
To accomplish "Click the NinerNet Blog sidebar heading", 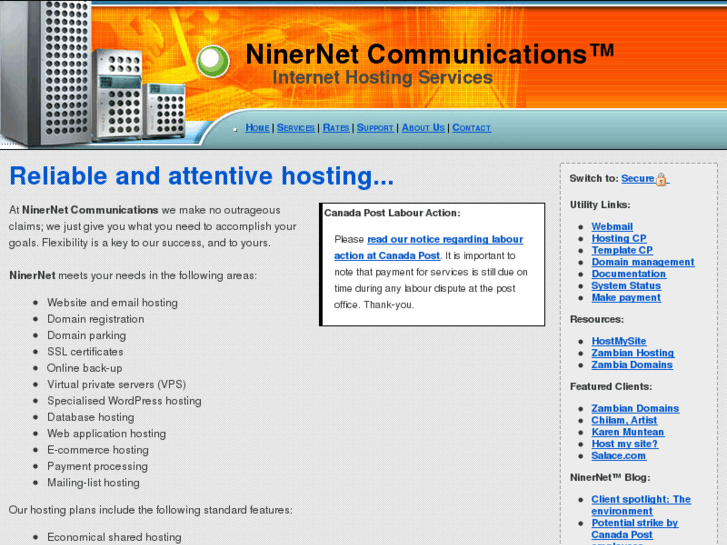I will pos(610,477).
